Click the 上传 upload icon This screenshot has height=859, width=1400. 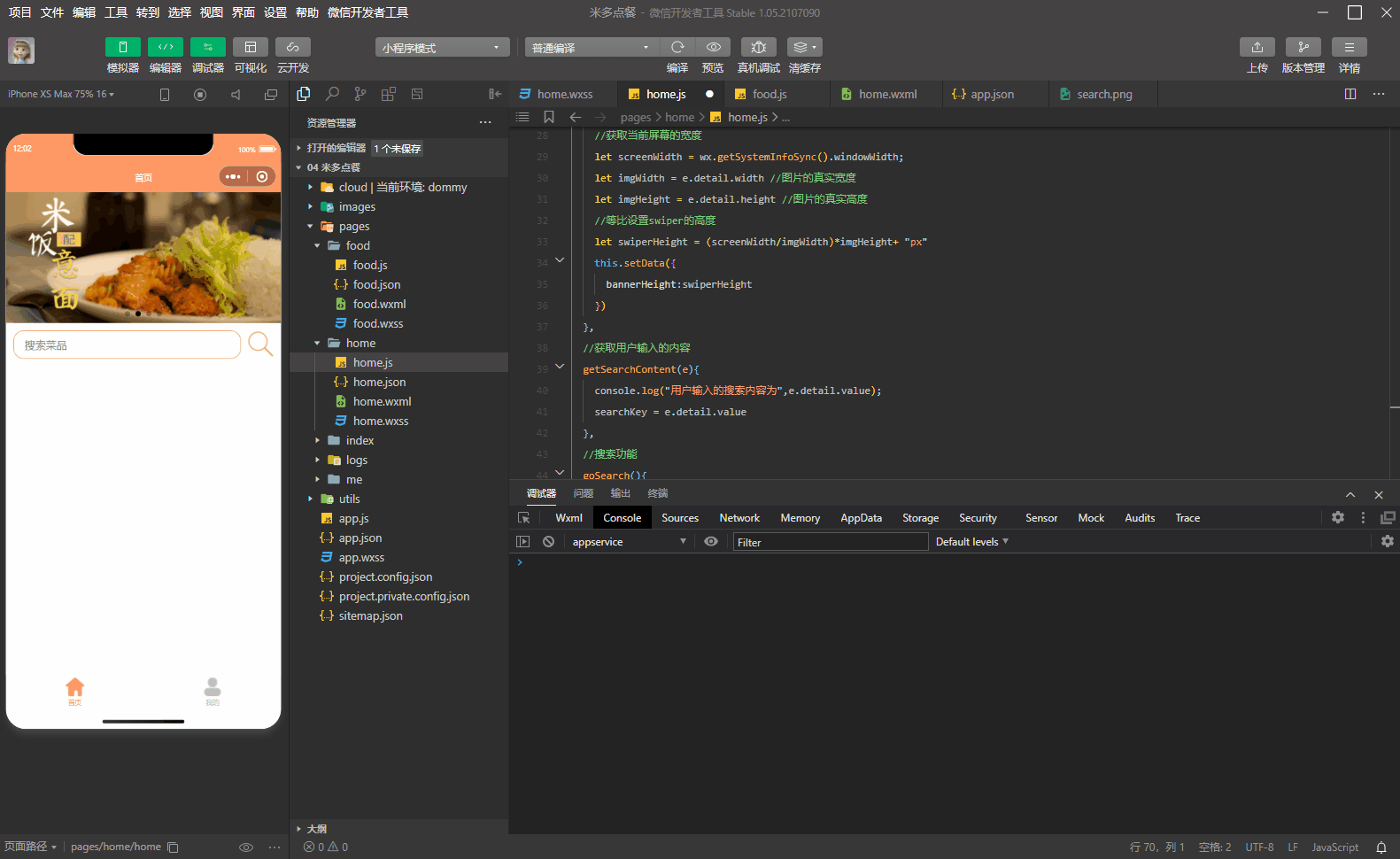pos(1257,47)
